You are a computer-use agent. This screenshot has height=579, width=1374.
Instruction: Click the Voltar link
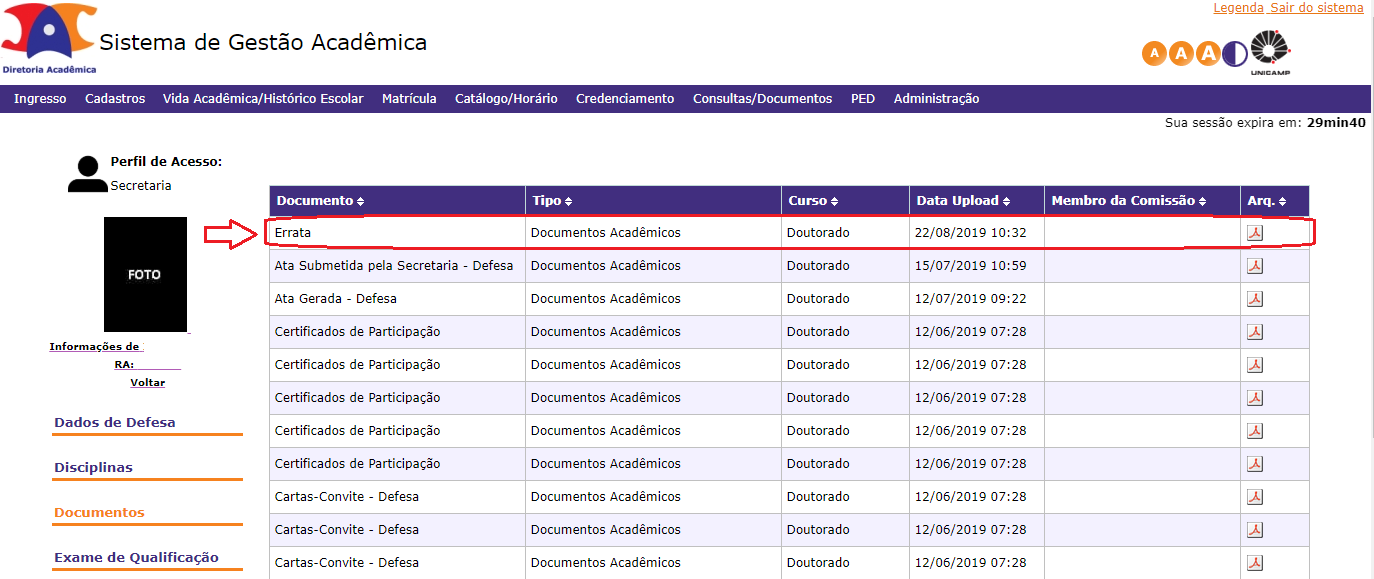tap(147, 383)
